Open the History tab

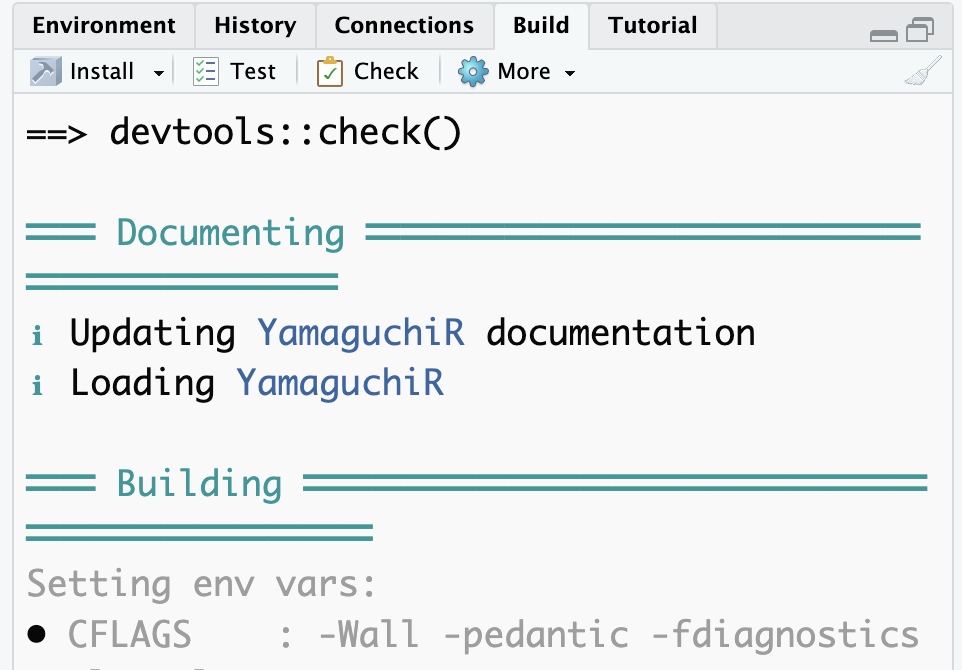(255, 25)
